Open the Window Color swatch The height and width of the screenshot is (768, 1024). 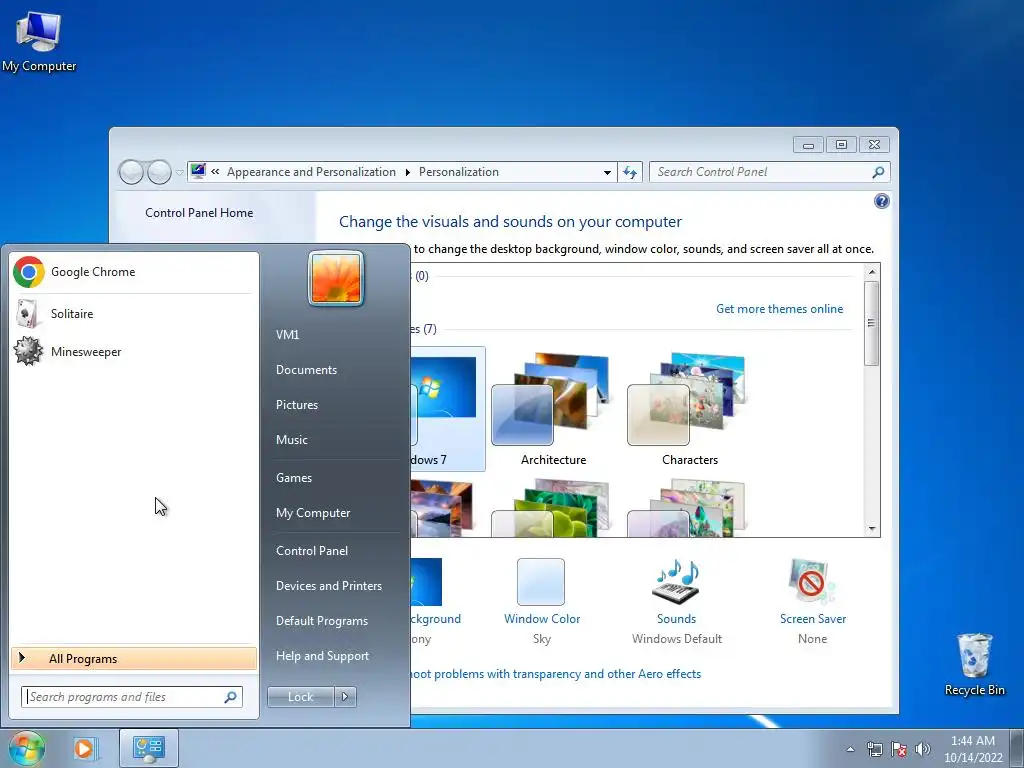(541, 582)
